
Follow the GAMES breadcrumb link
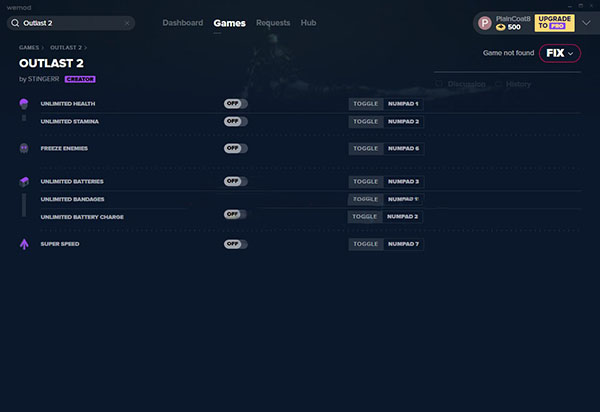click(29, 47)
